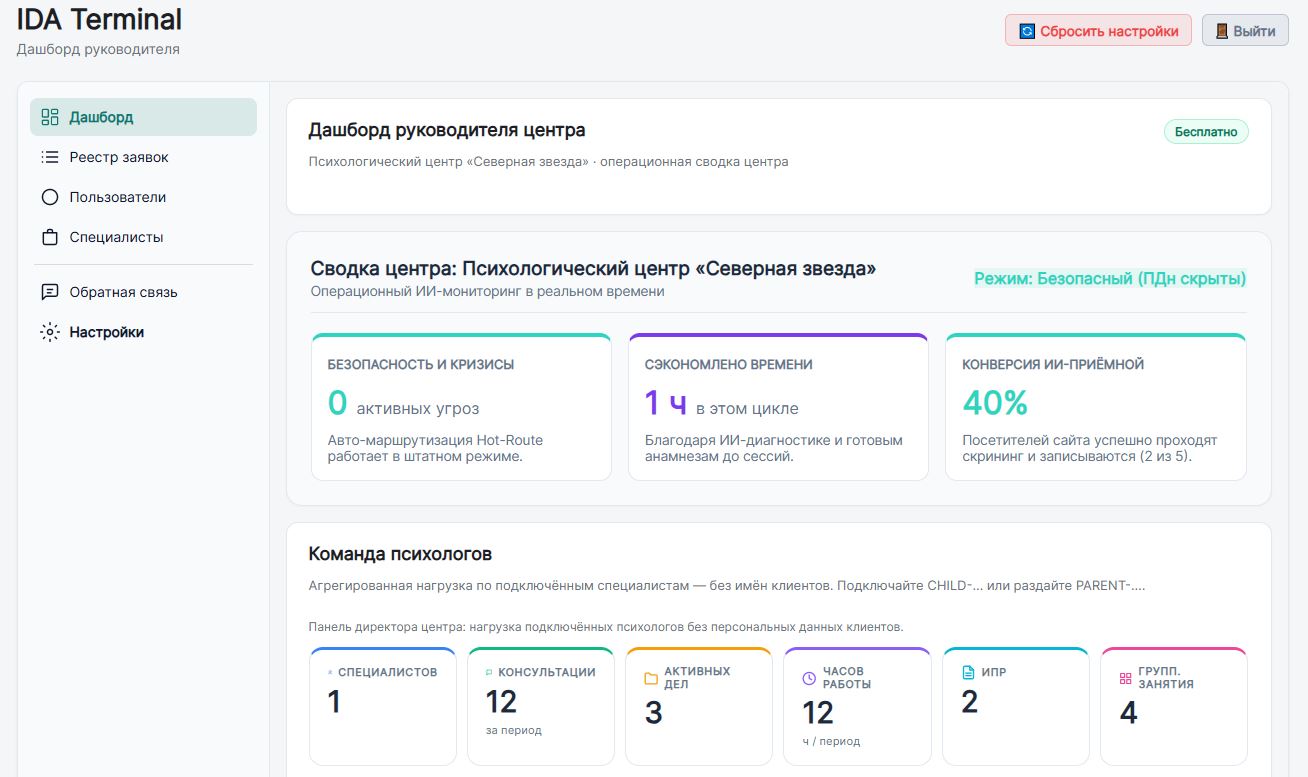Click the Настройки sun-gear icon
Viewport: 1308px width, 777px height.
(50, 332)
